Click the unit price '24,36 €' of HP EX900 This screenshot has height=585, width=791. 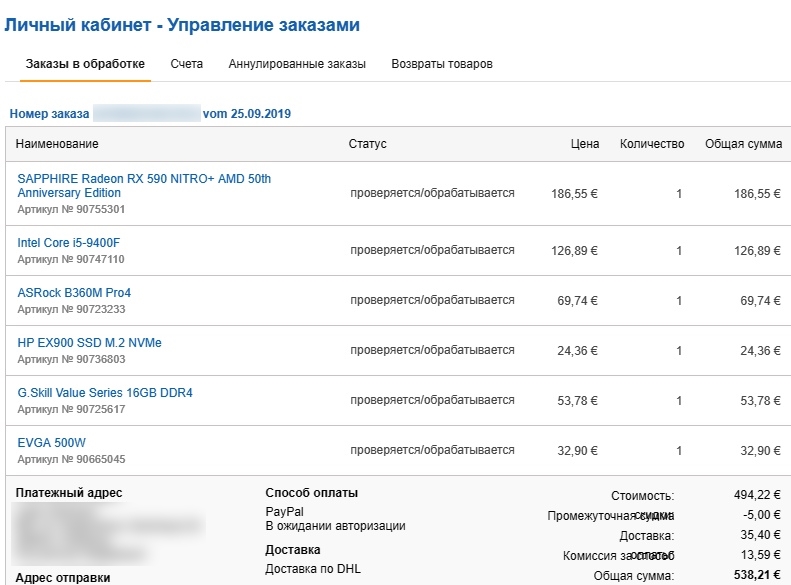tap(577, 350)
